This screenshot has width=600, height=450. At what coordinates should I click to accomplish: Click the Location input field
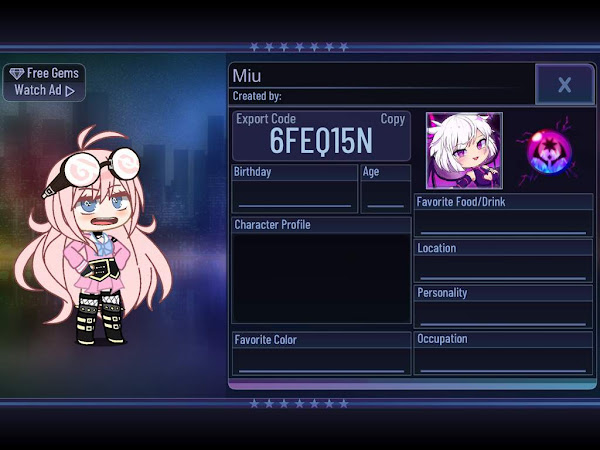point(503,269)
